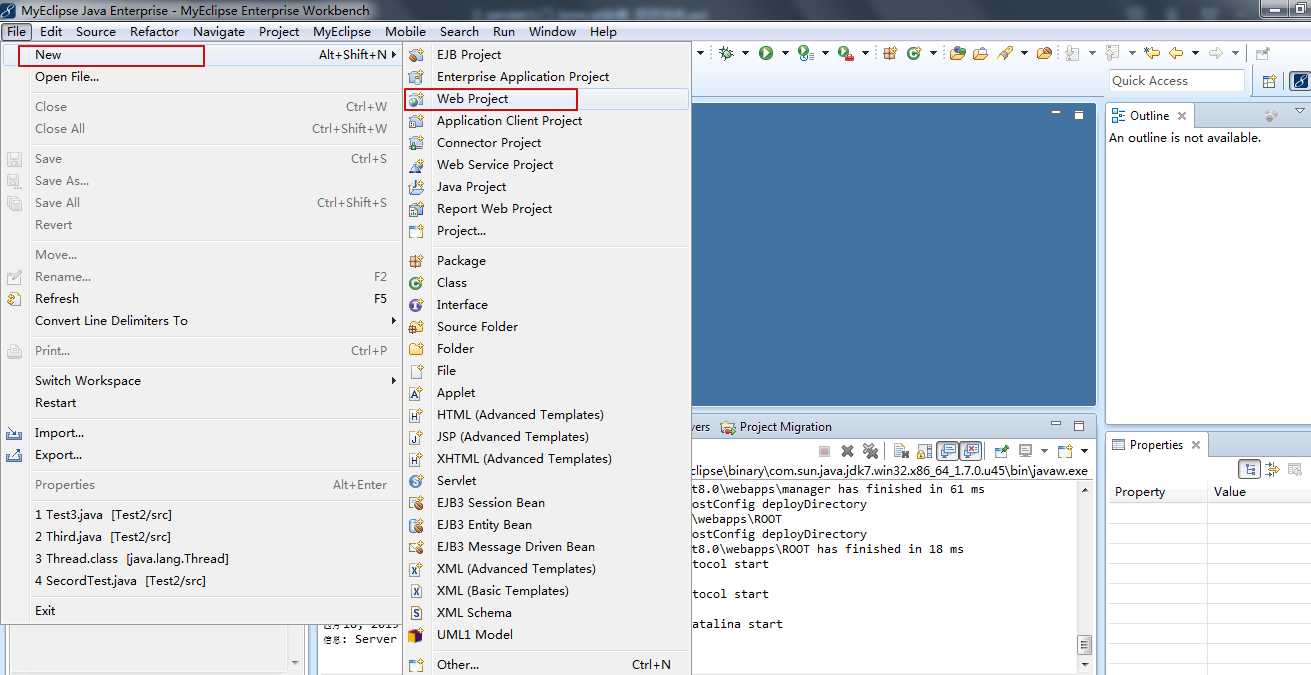Screen dimensions: 1311x675
Task: Click the Focus on Active Task icon in Outline
Action: (1271, 116)
